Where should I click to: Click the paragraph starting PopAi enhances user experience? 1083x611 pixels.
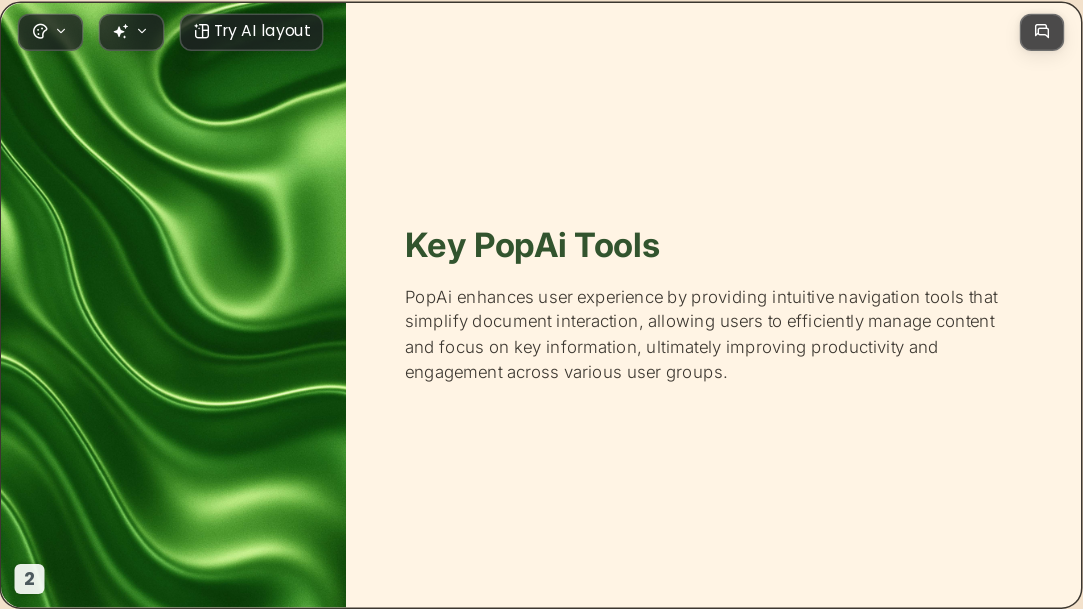(x=701, y=335)
